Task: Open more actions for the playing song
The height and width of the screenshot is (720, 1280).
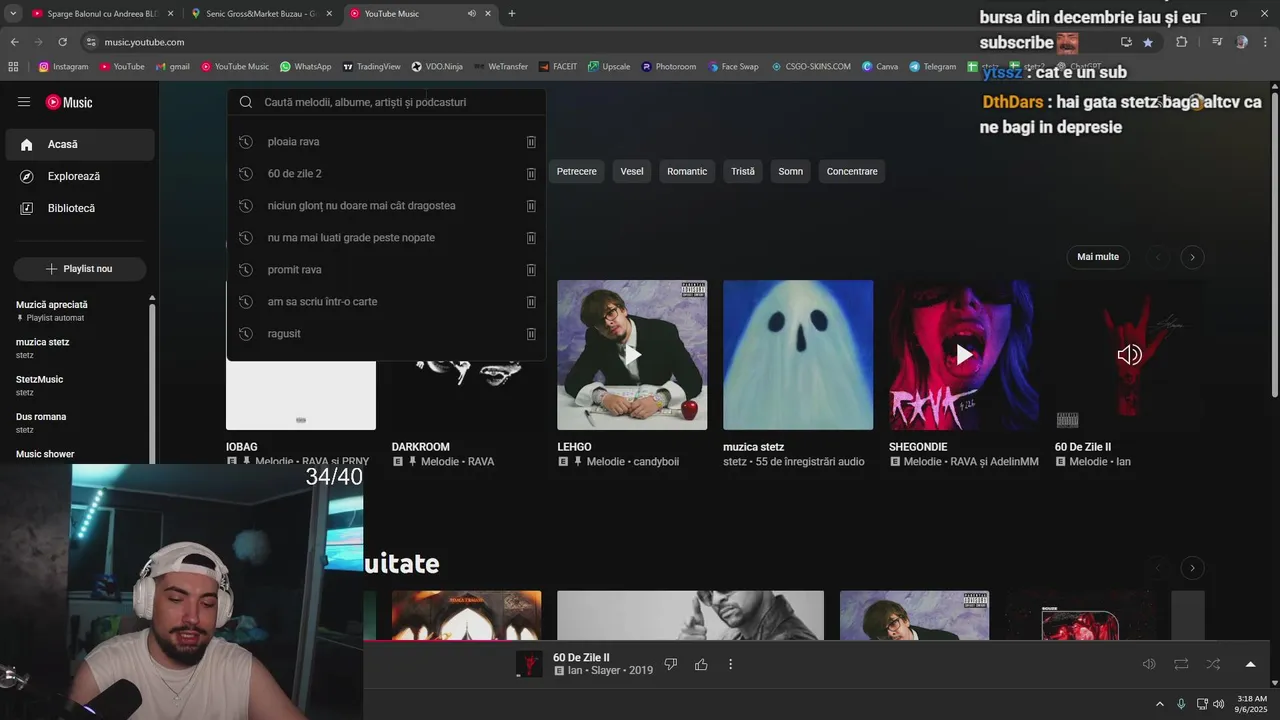Action: click(x=730, y=664)
